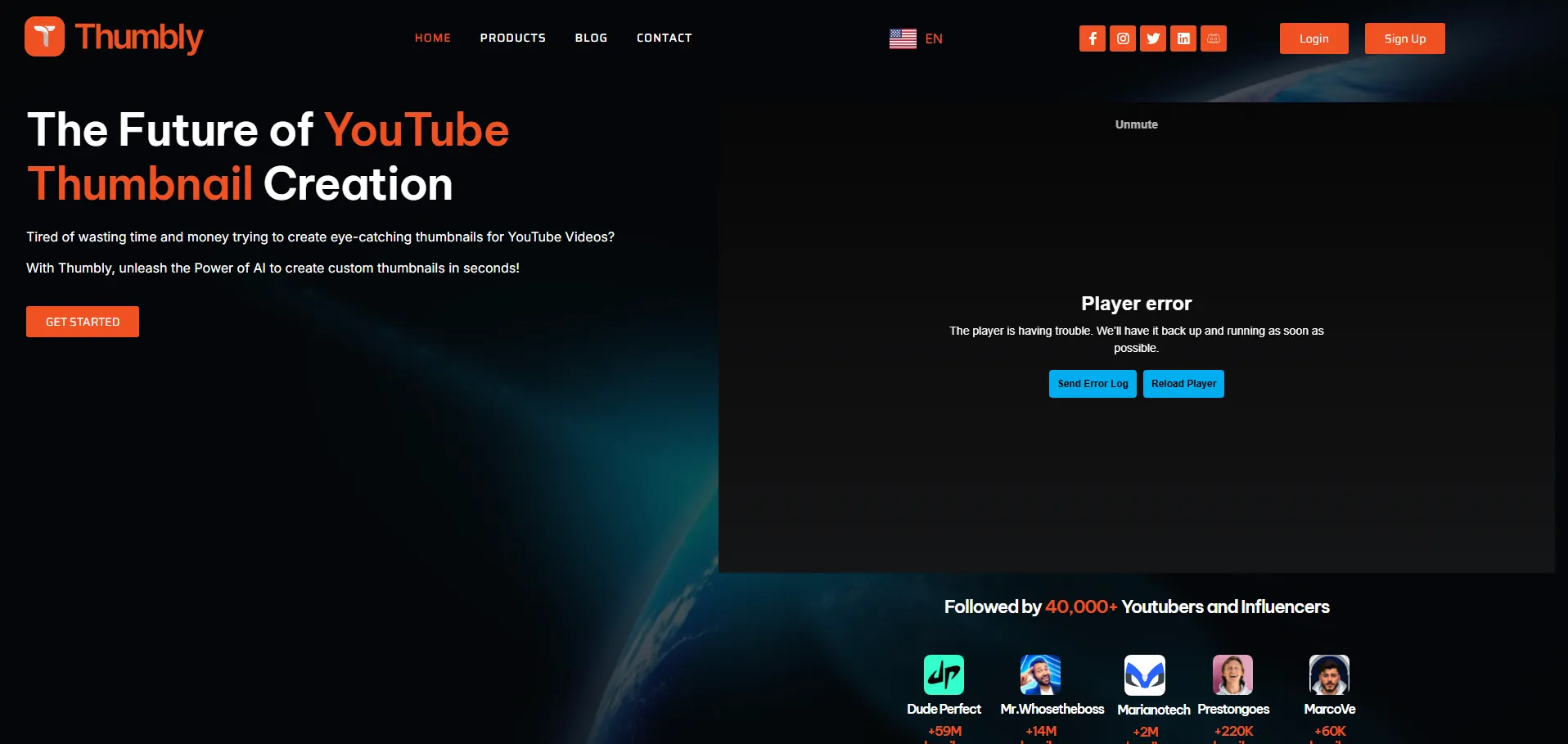The height and width of the screenshot is (744, 1568).
Task: Click the Sign Up button
Action: point(1404,38)
